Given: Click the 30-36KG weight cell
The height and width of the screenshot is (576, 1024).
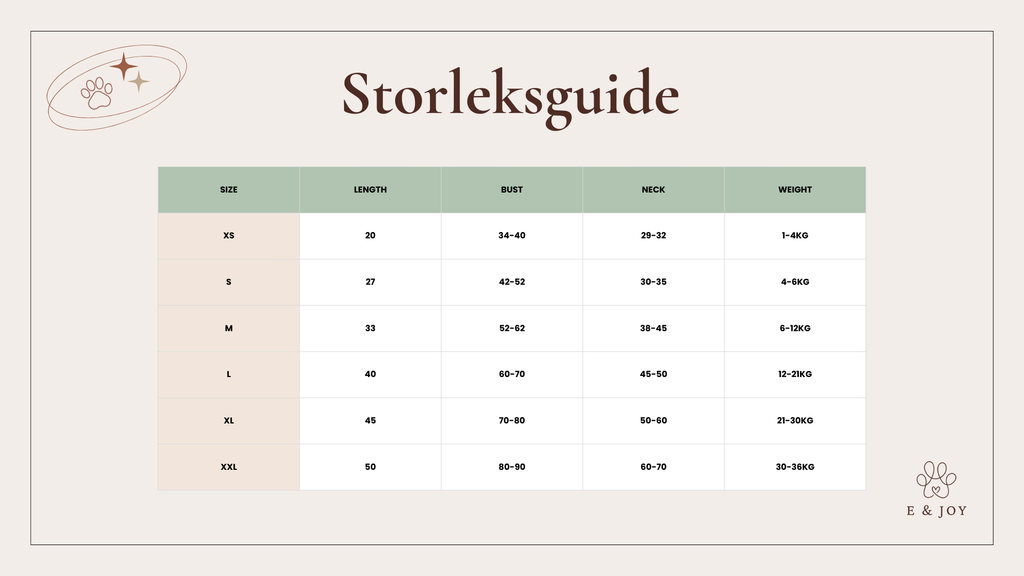Looking at the screenshot, I should coord(795,467).
